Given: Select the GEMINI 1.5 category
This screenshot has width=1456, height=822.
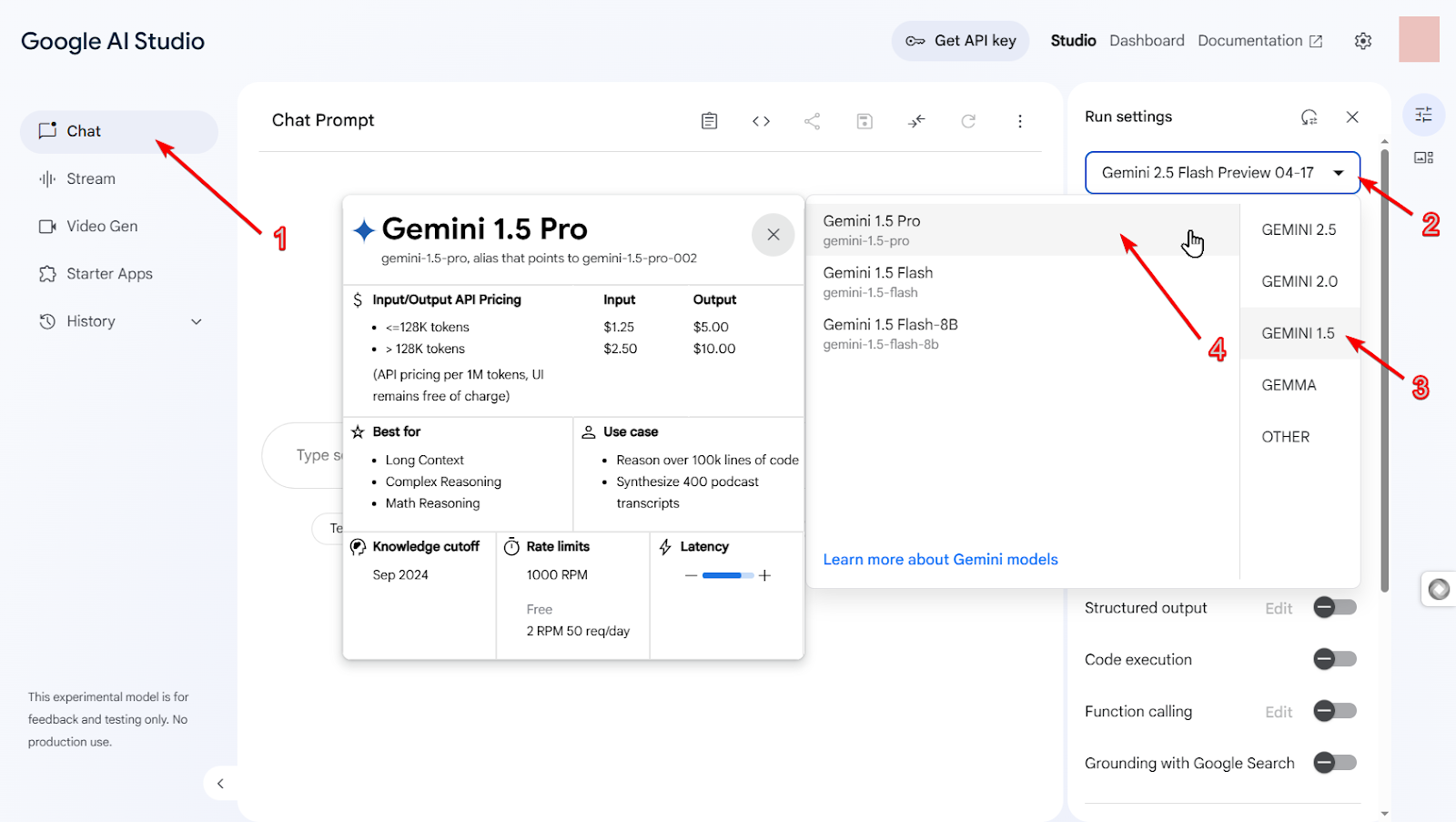Looking at the screenshot, I should pos(1299,333).
